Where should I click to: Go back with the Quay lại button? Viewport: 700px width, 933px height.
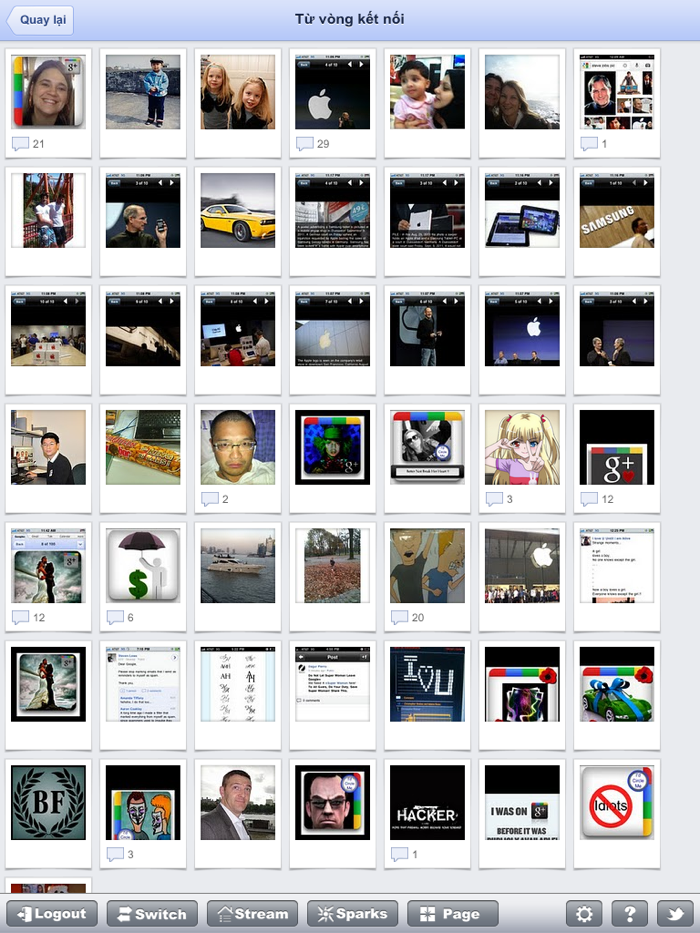click(x=40, y=20)
